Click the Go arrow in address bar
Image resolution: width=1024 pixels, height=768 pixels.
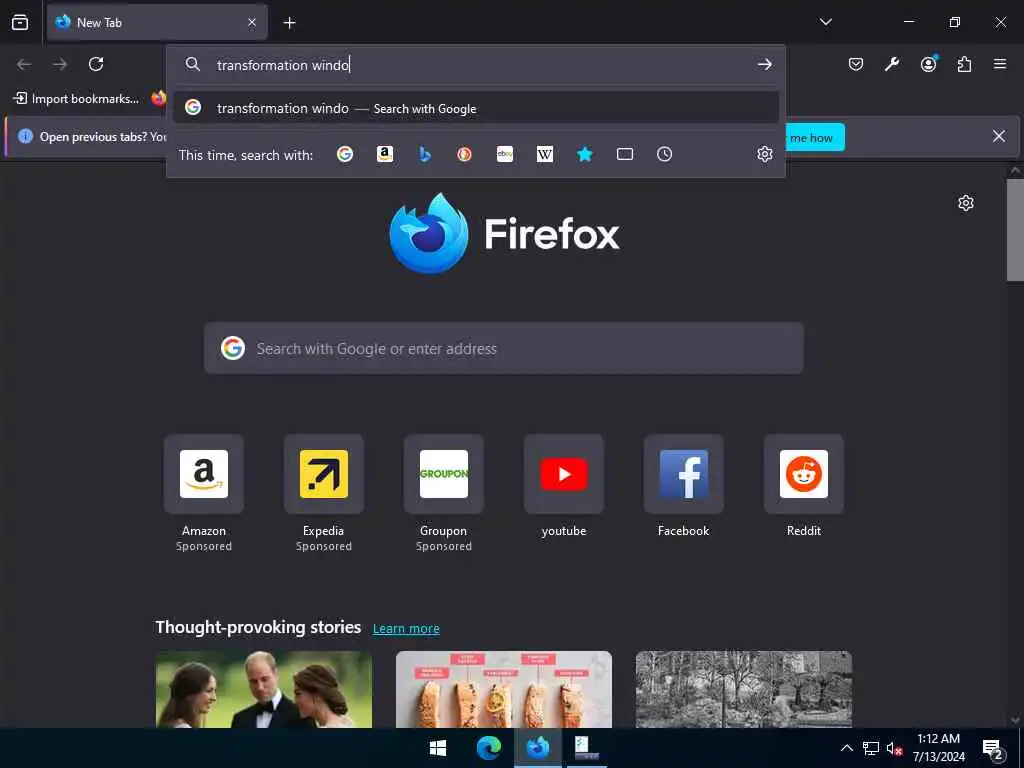coord(764,65)
